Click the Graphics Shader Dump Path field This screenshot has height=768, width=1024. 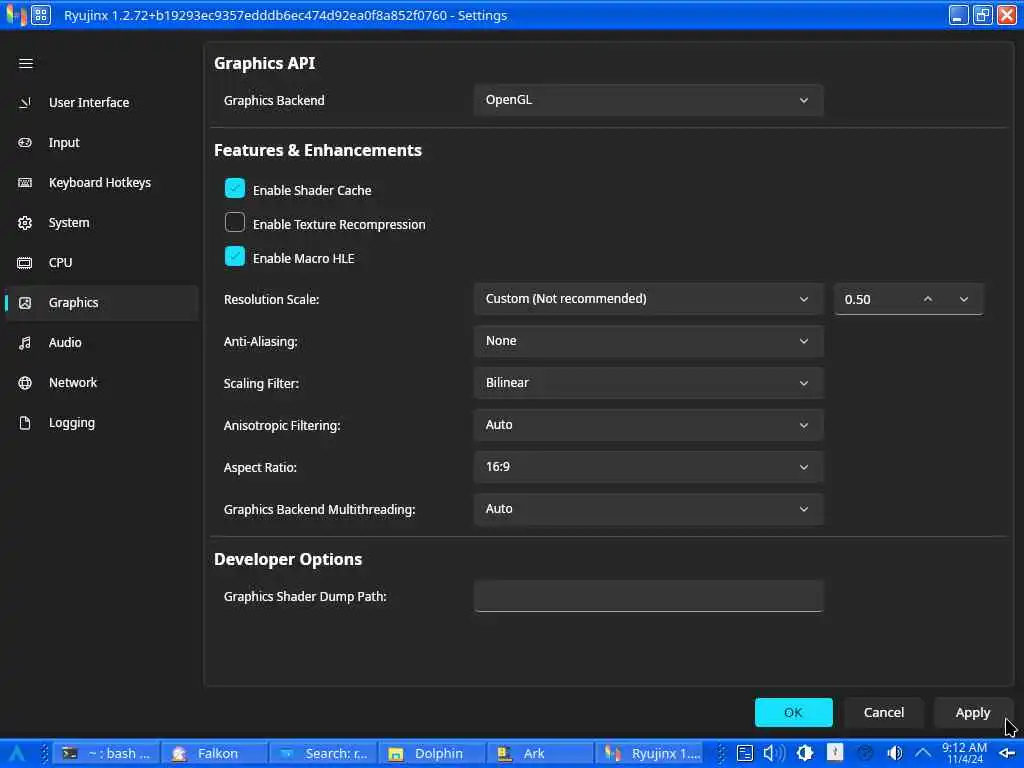coord(648,596)
